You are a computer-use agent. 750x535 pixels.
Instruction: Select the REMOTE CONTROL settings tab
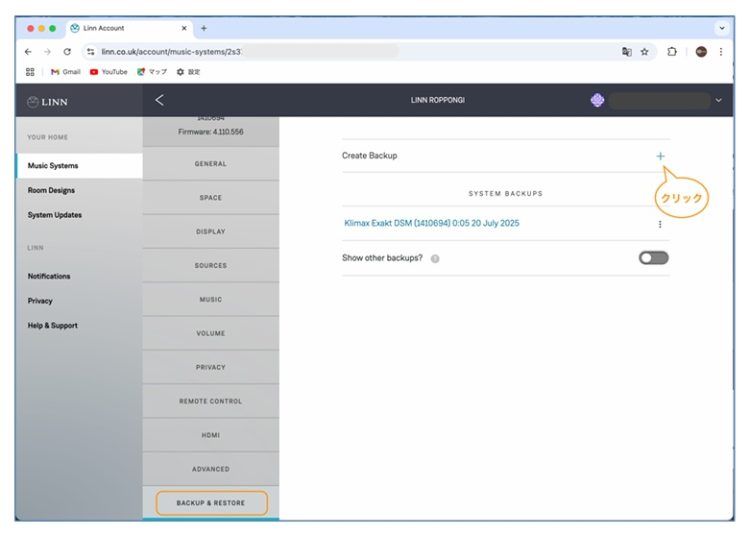click(210, 401)
